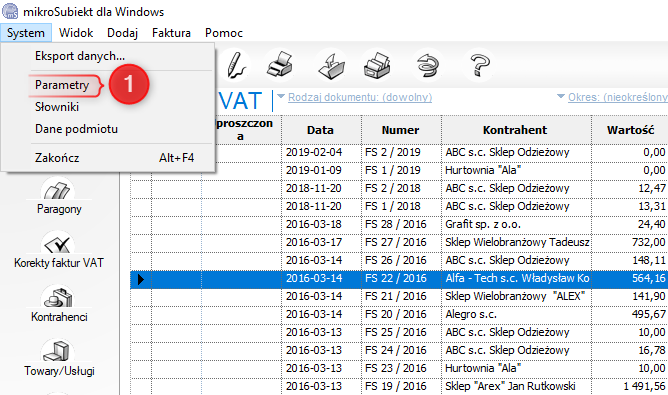The height and width of the screenshot is (395, 668).
Task: Open the Faktura menu
Action: [171, 33]
